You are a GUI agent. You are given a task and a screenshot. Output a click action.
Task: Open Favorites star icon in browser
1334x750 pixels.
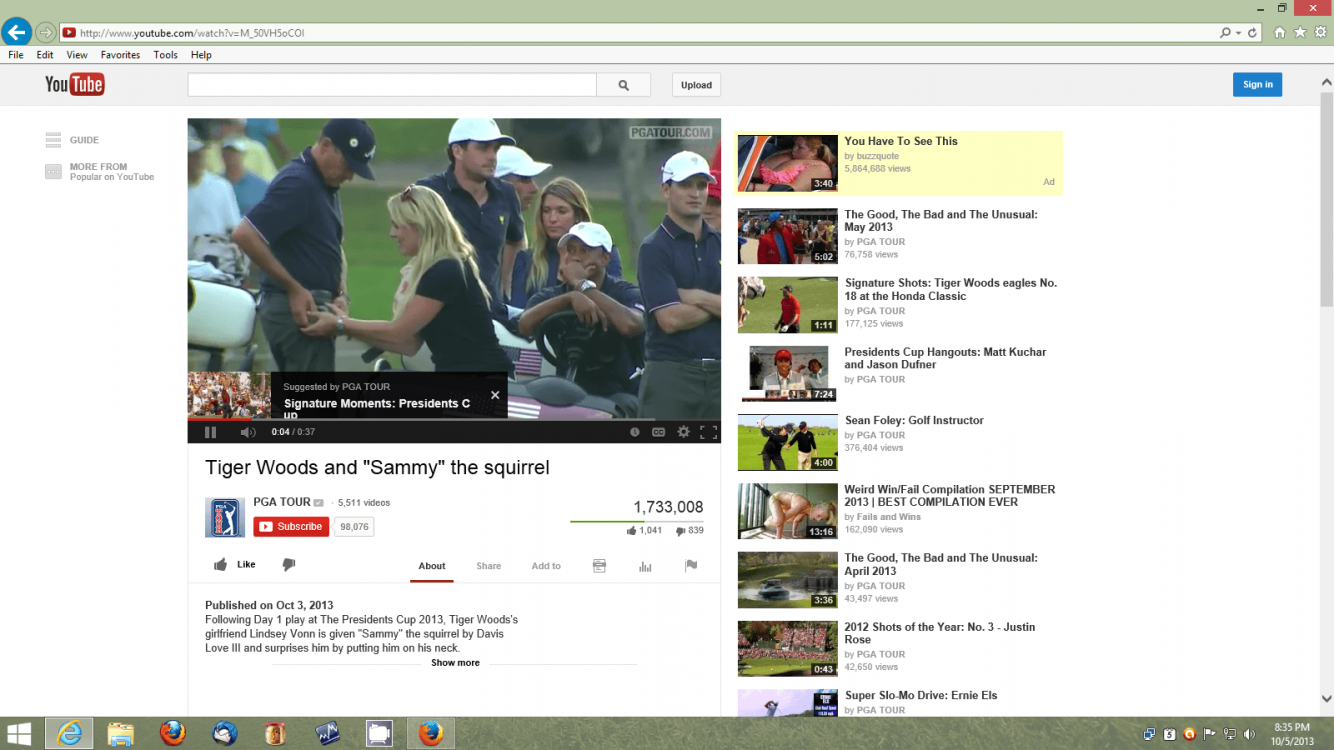pyautogui.click(x=1300, y=33)
